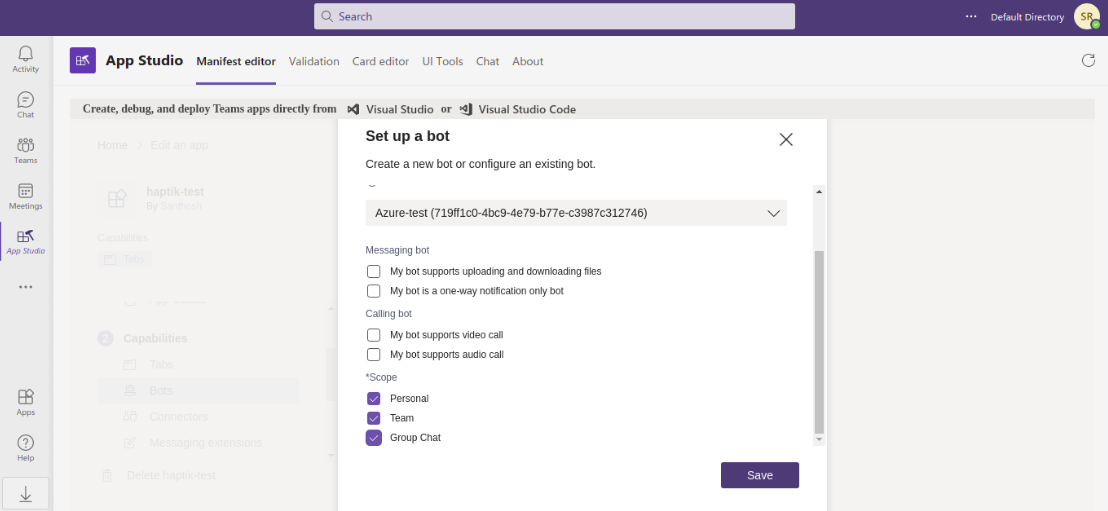Image resolution: width=1108 pixels, height=511 pixels.
Task: Select Messaging extensions under Capabilities
Action: [206, 443]
